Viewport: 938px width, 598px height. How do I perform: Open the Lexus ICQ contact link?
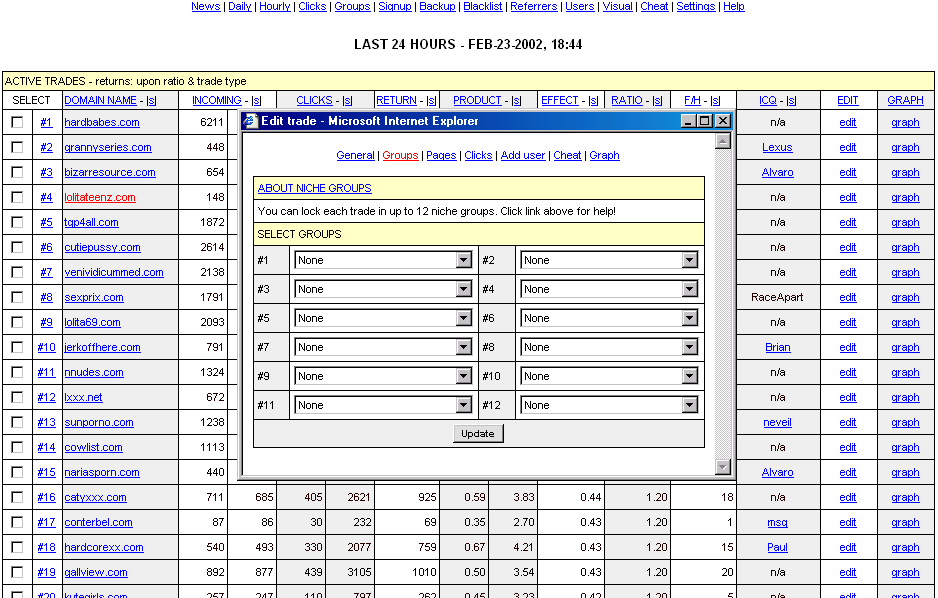click(777, 147)
